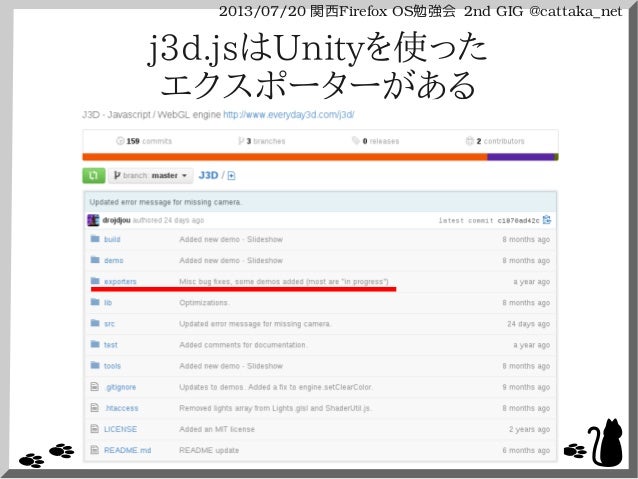Open README.md commit 'README update'

pos(209,451)
